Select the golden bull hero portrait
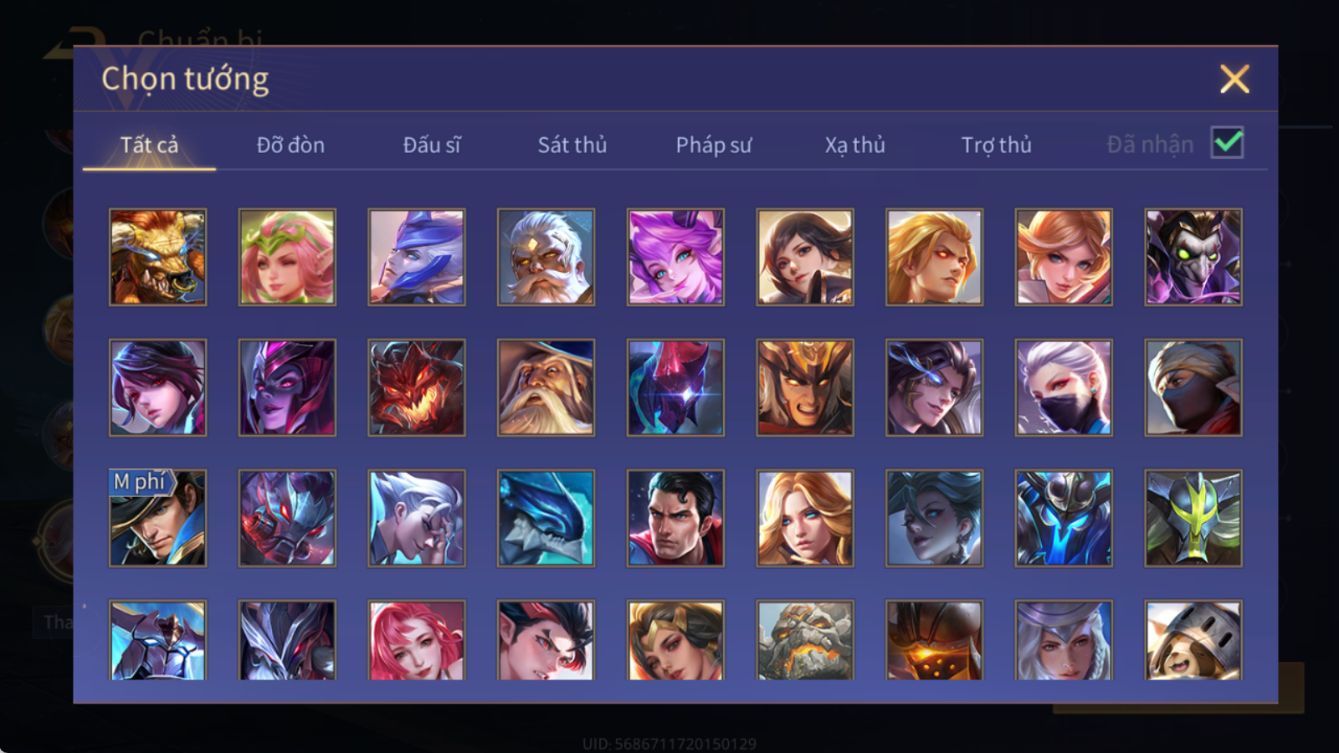 158,257
